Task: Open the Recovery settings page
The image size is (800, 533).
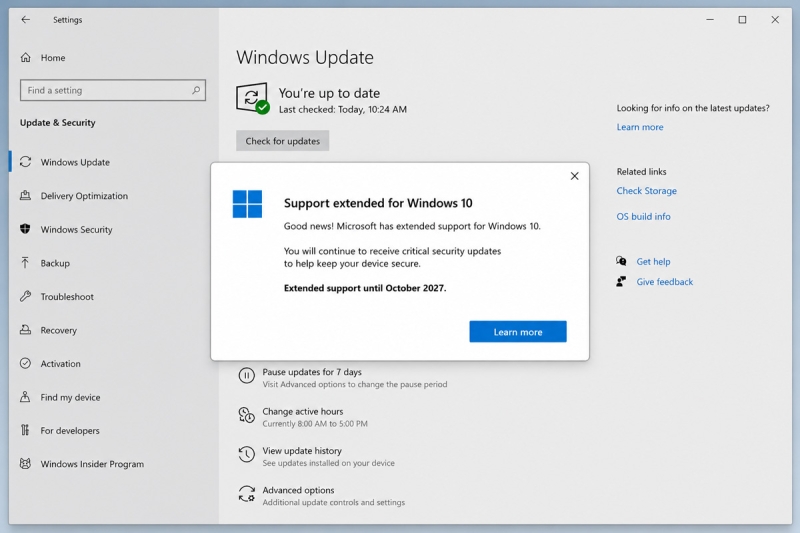Action: tap(59, 331)
